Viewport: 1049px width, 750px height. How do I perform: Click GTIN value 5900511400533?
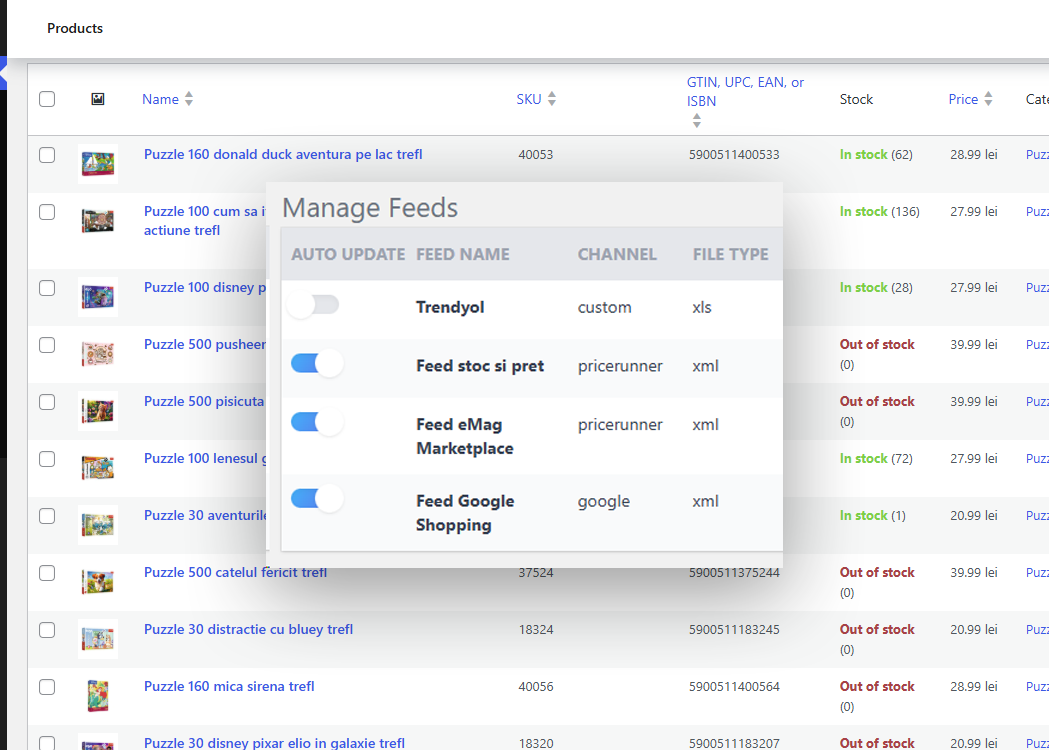coord(734,155)
